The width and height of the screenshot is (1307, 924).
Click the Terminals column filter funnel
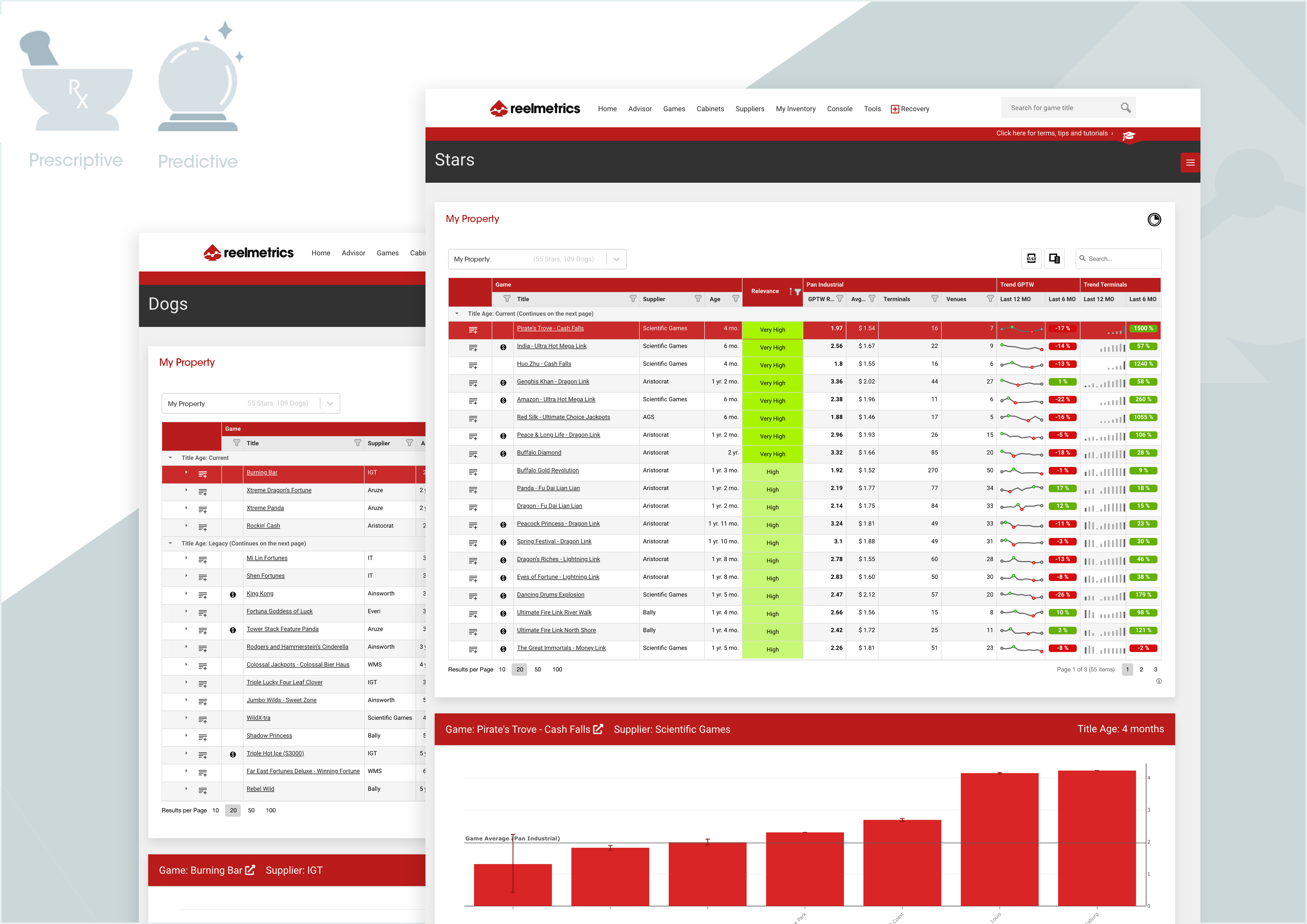tap(935, 298)
